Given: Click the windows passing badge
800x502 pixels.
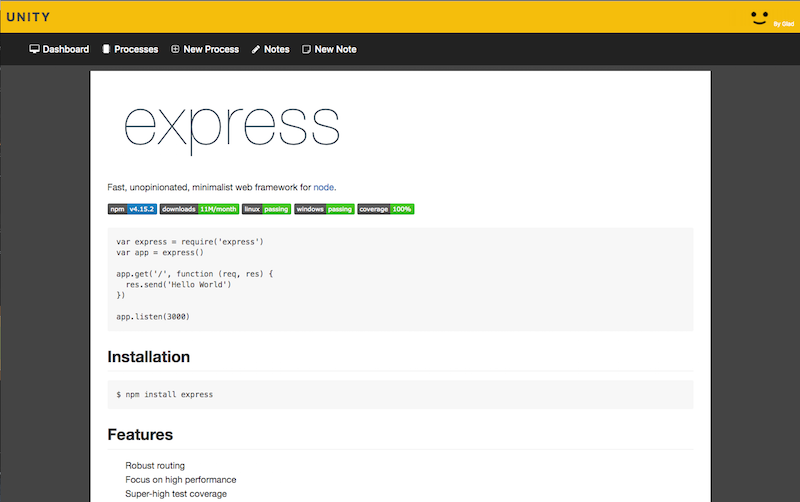Looking at the screenshot, I should [324, 209].
